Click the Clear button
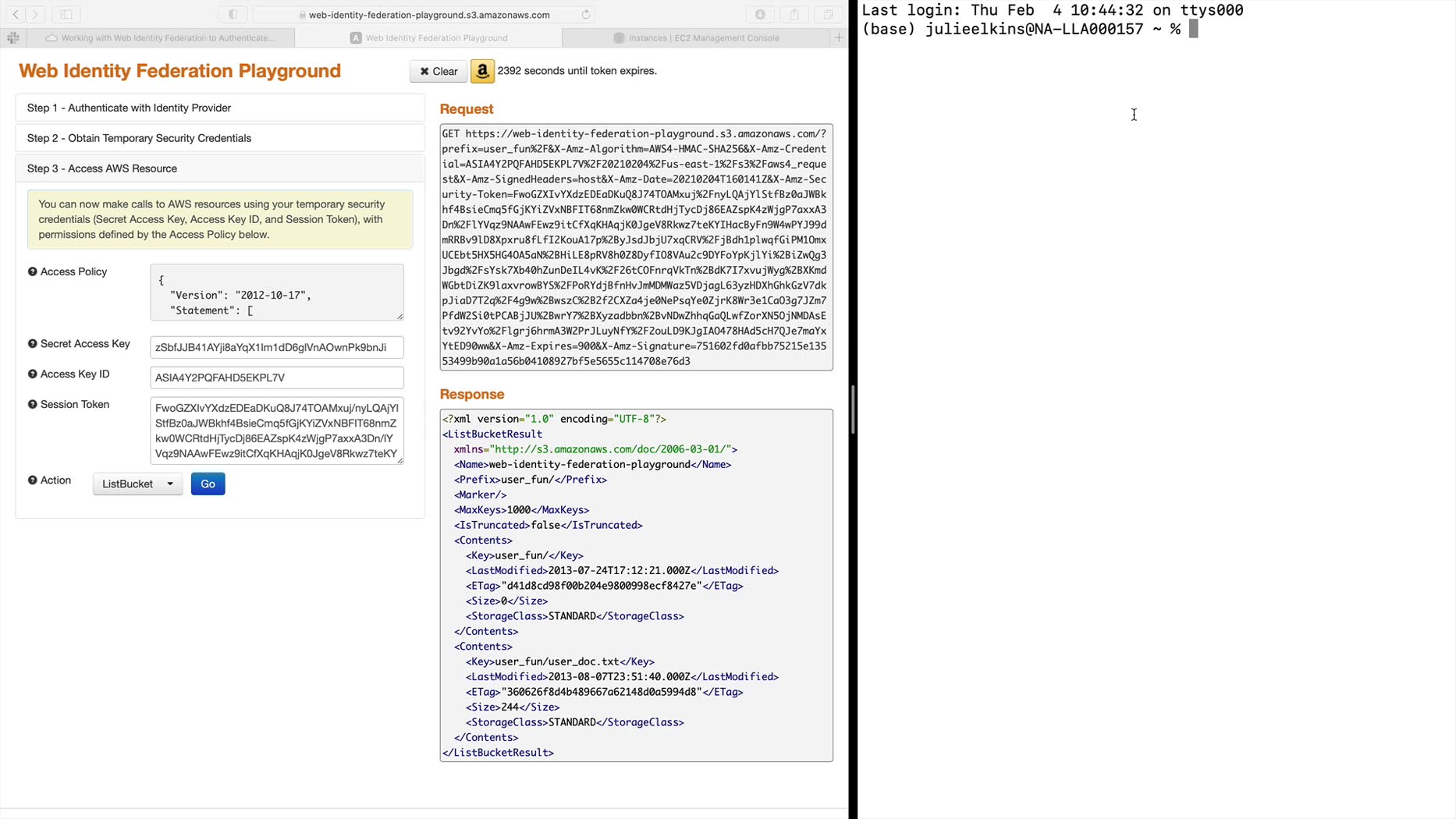The image size is (1456, 819). [439, 71]
